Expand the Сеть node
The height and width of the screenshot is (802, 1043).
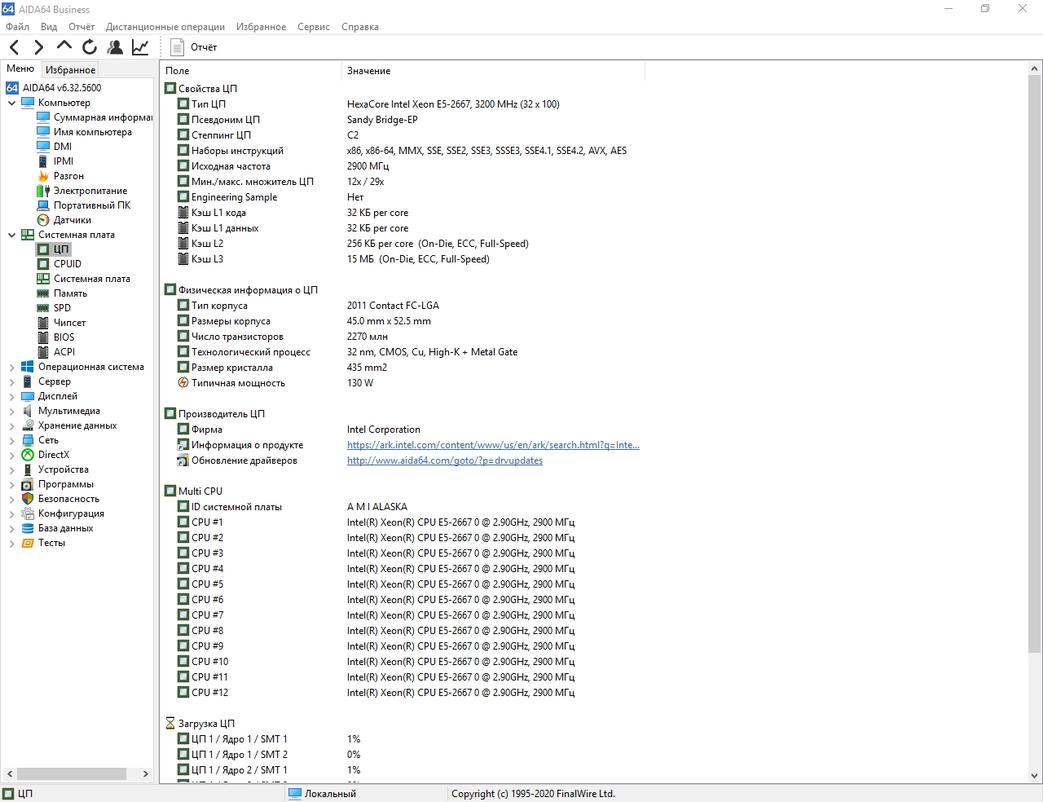11,440
